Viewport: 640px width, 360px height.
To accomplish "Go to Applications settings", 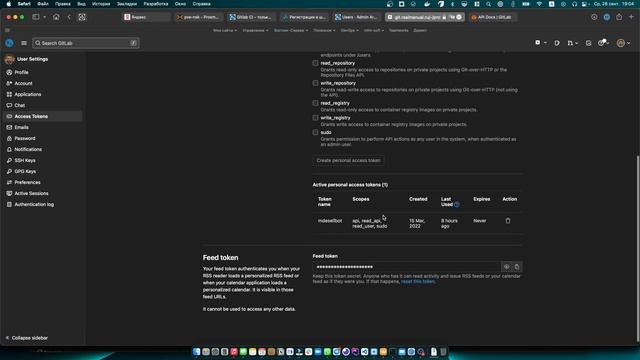I will 28,94.
